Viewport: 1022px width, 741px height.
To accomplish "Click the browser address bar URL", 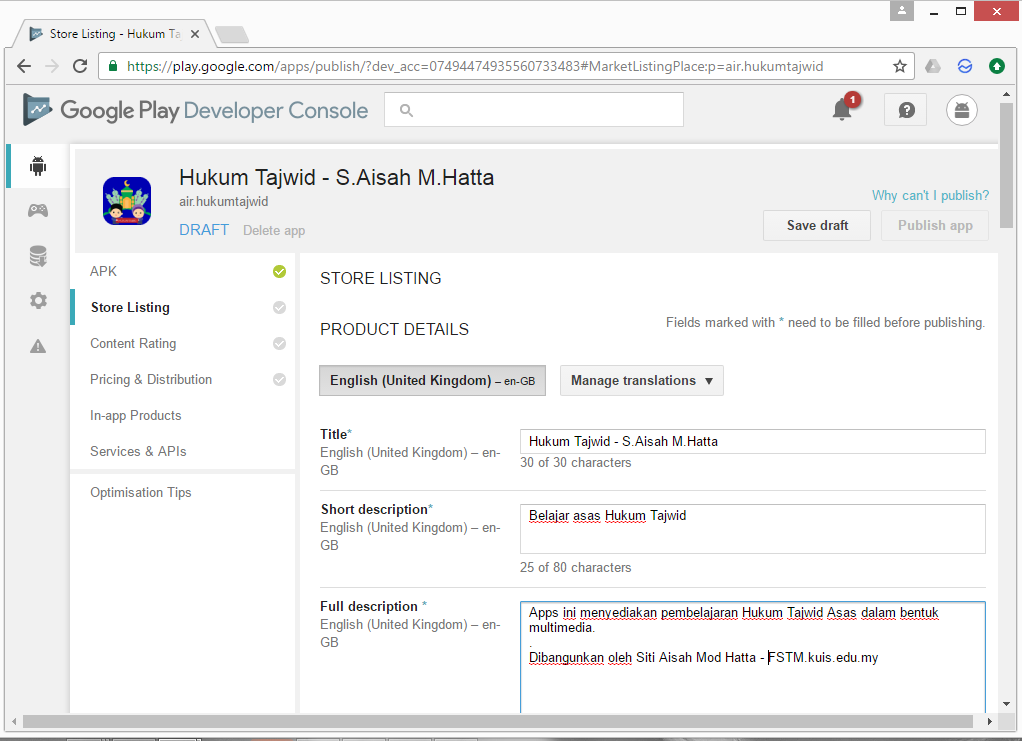I will [x=474, y=66].
